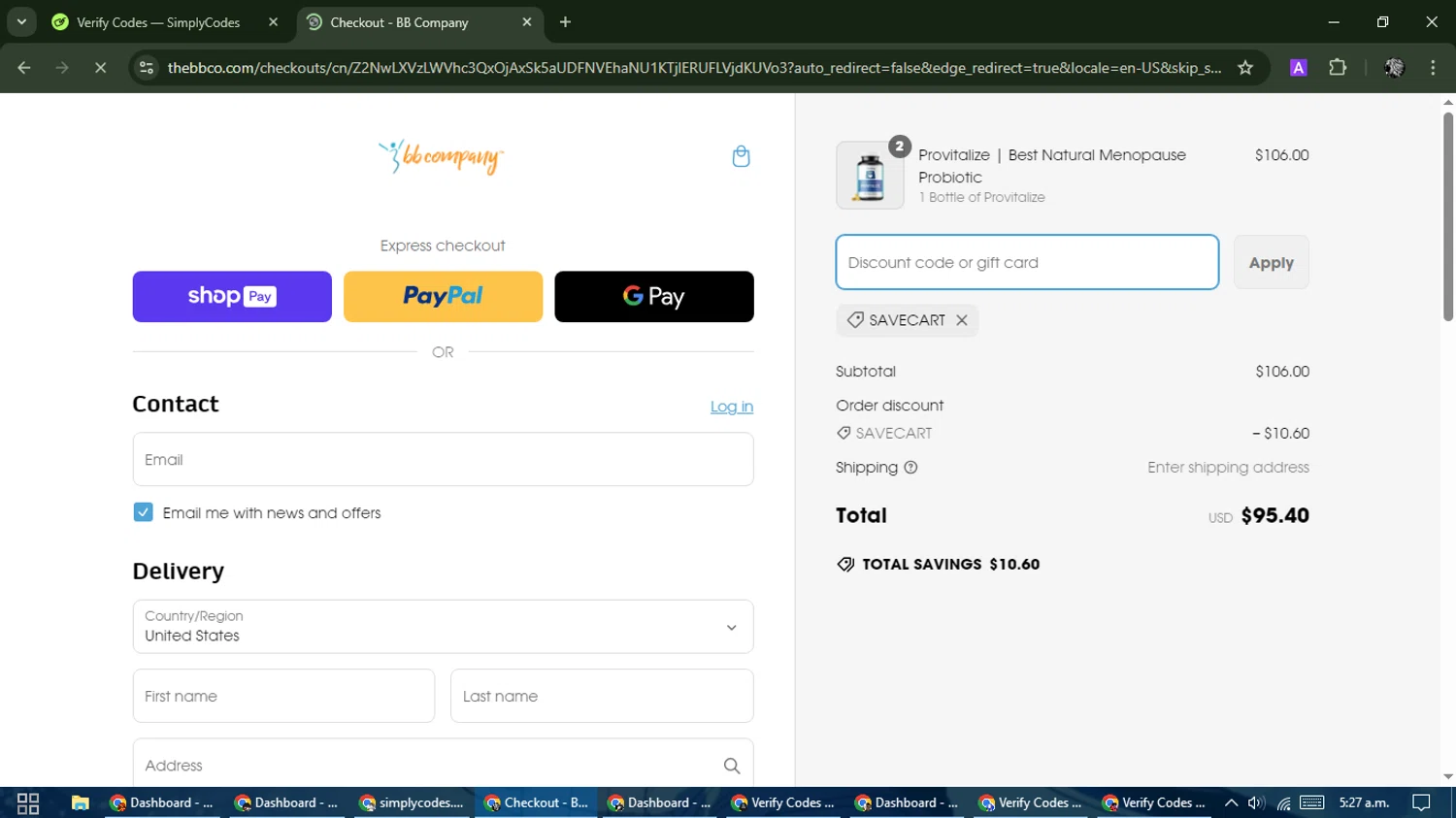Click the Address input field

point(443,766)
